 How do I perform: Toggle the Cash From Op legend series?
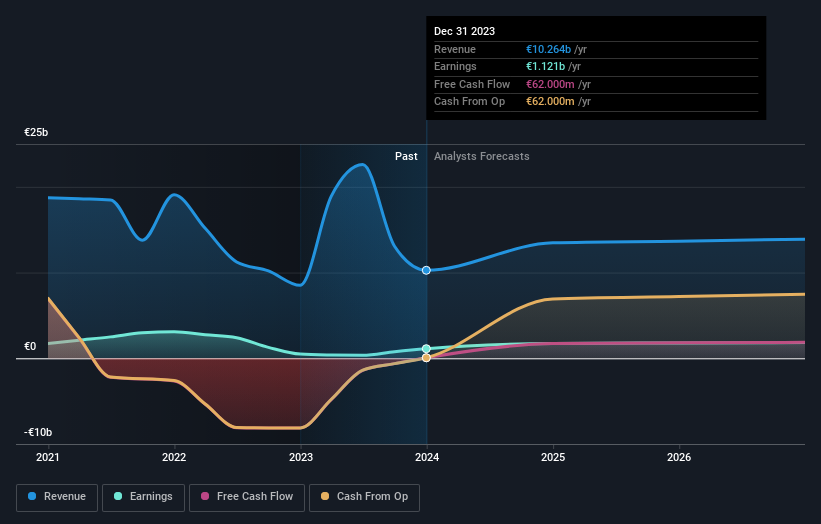point(364,497)
